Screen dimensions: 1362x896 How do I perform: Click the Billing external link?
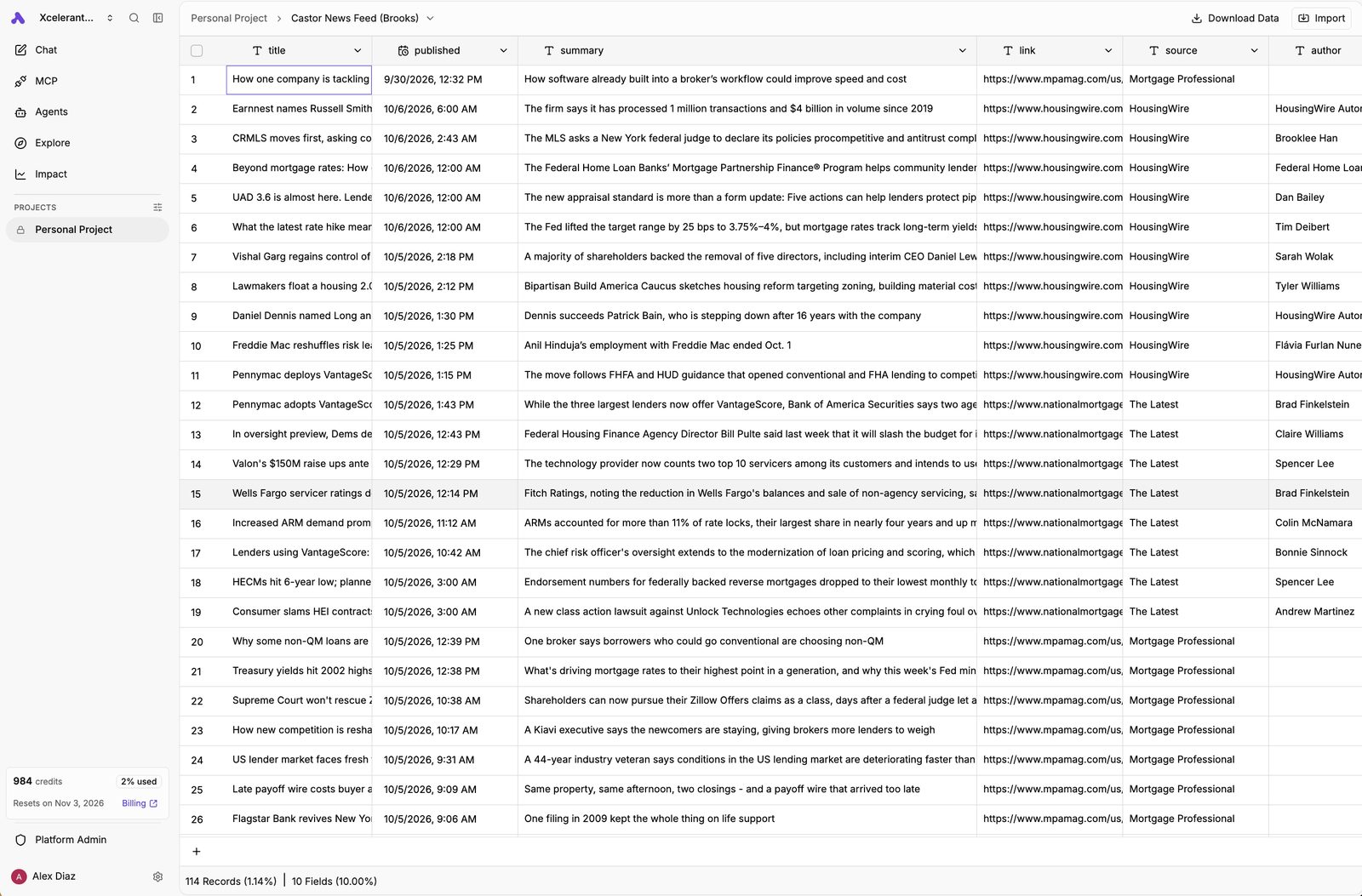tap(140, 803)
